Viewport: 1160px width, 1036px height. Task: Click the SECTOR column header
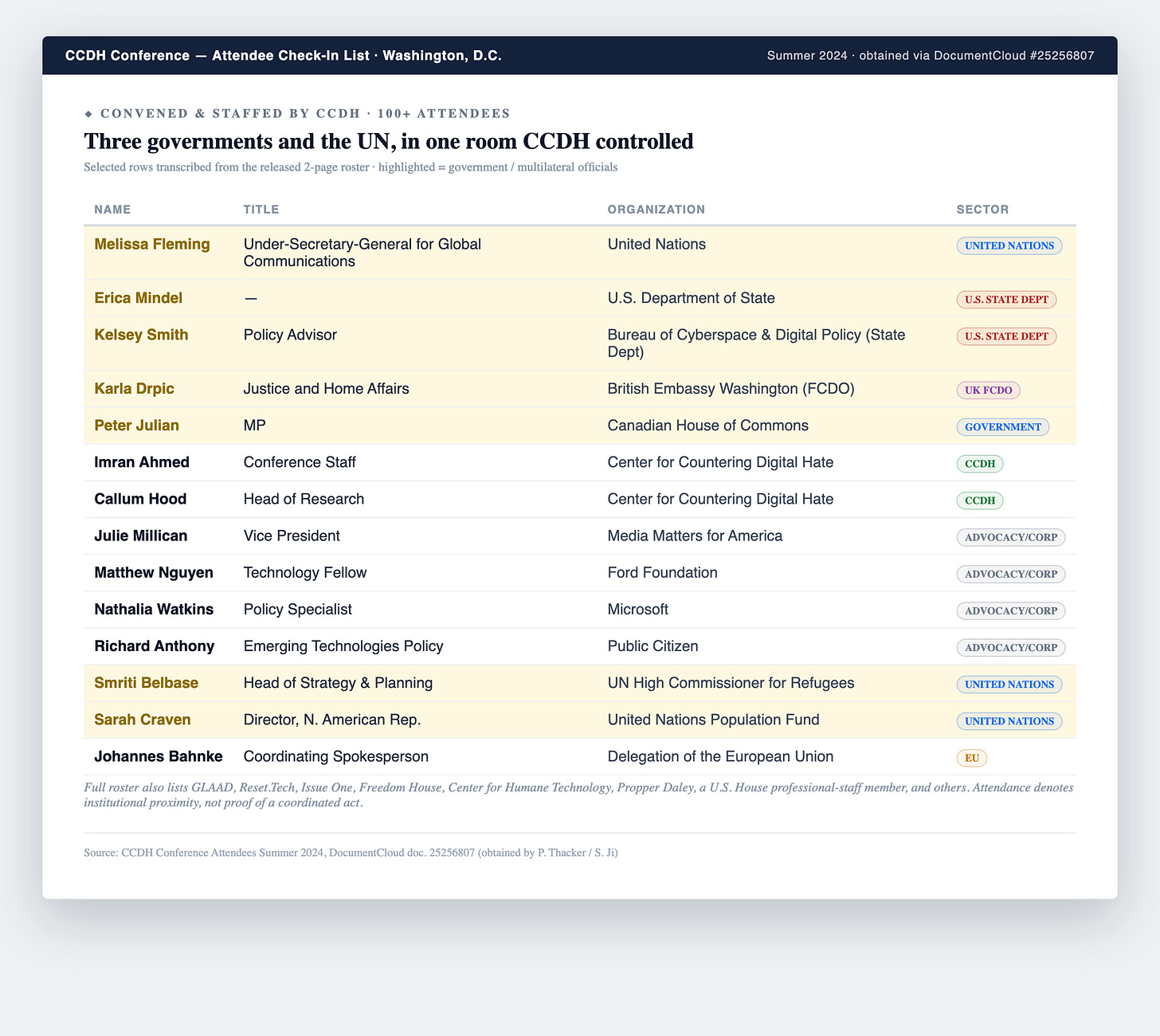pyautogui.click(x=983, y=210)
